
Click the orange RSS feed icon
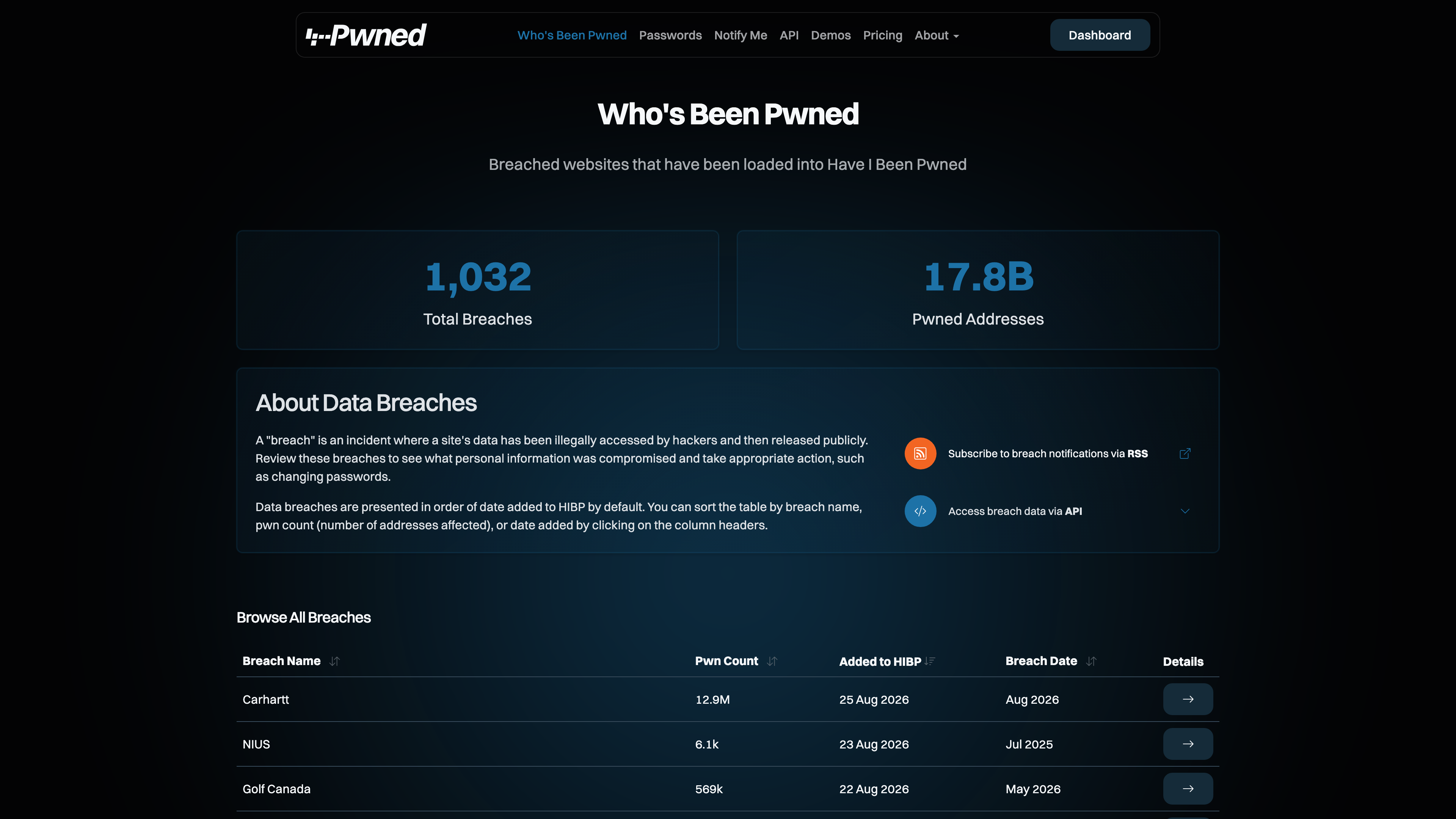point(920,453)
